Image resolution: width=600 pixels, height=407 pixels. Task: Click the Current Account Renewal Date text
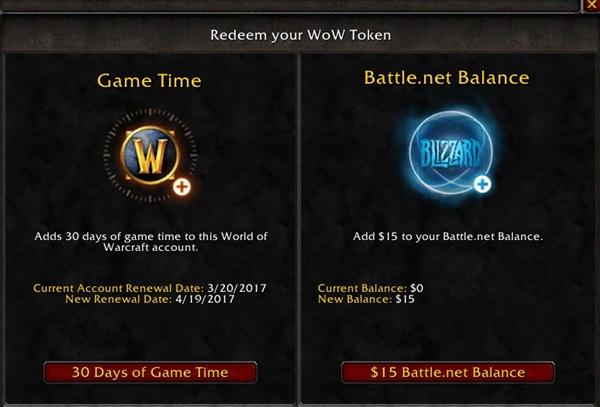pos(118,288)
